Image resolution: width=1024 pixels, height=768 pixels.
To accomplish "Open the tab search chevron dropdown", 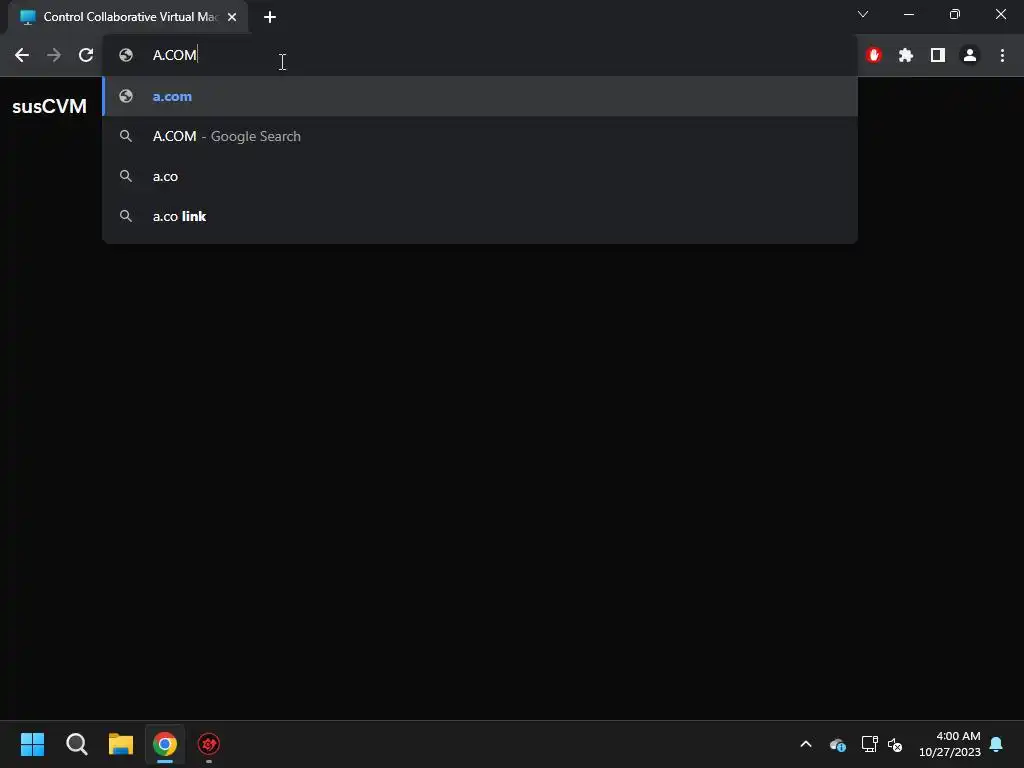I will (863, 14).
